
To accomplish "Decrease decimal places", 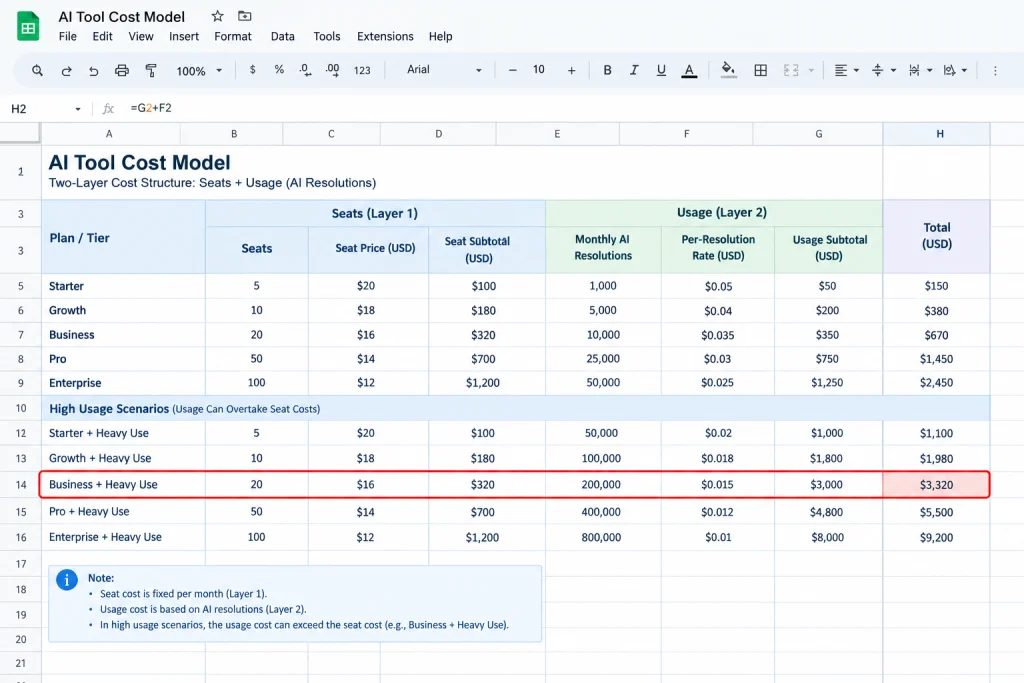I will coord(305,70).
